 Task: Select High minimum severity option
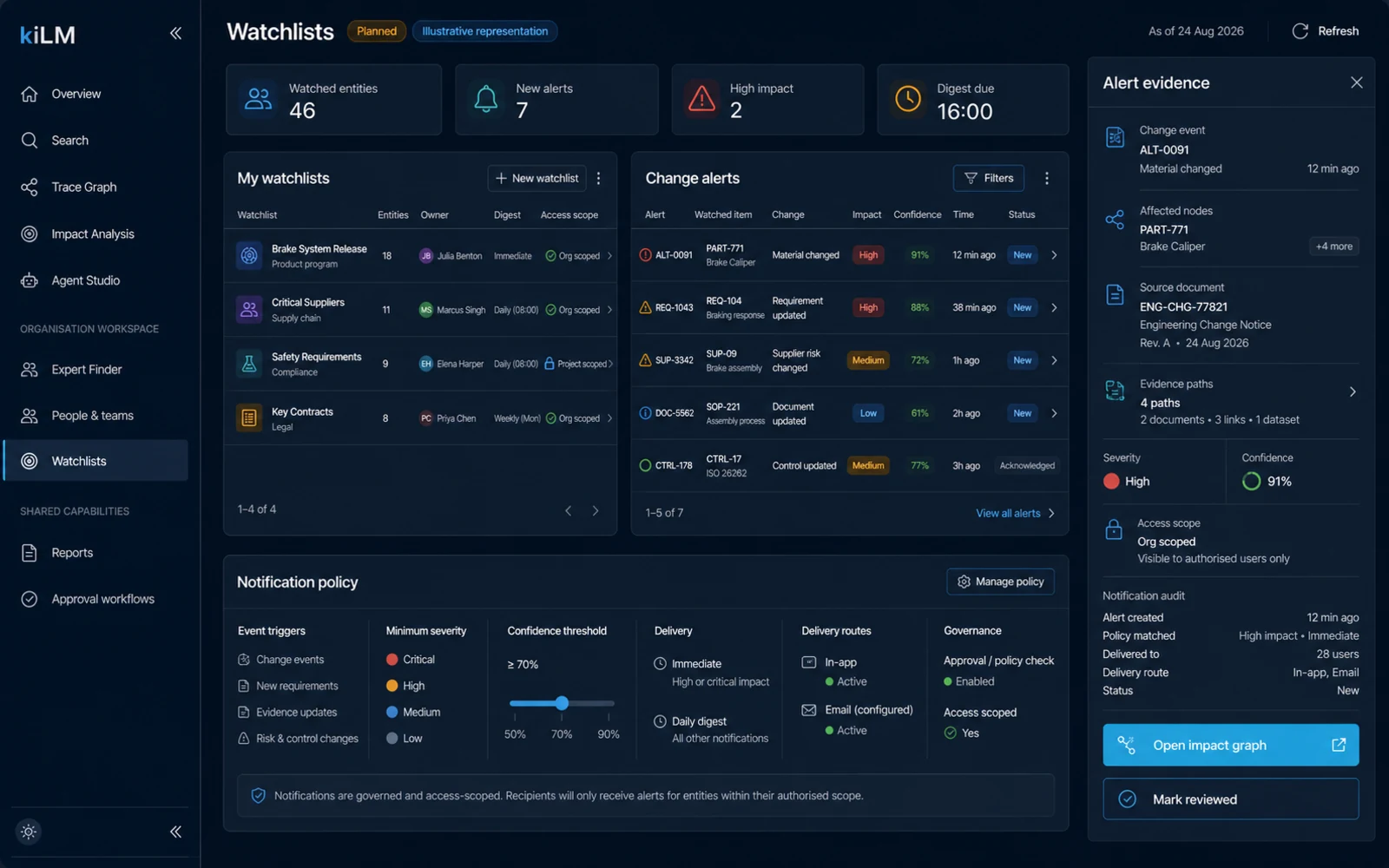coord(405,686)
